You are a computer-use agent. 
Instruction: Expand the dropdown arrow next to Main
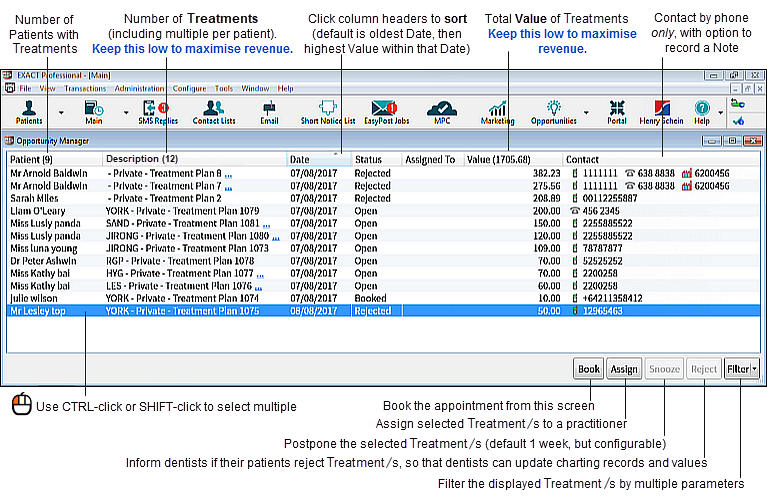[x=126, y=113]
